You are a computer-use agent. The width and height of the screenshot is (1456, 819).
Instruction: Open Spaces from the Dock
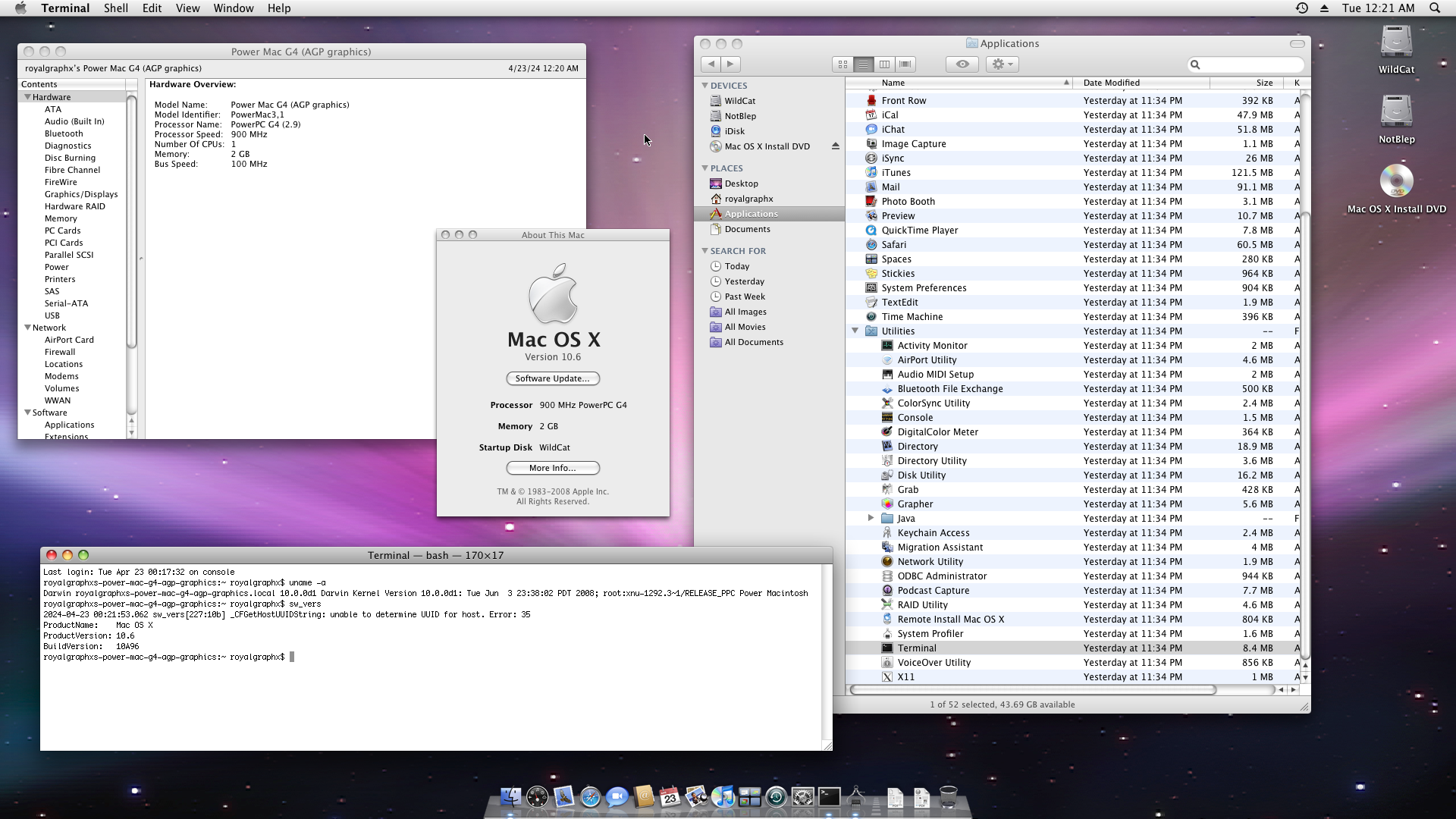(749, 797)
